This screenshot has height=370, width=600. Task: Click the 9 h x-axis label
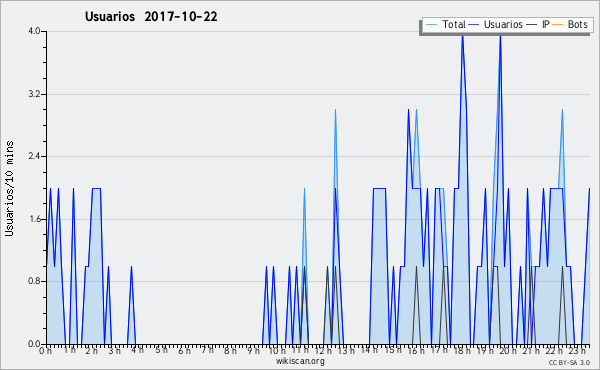coord(253,350)
